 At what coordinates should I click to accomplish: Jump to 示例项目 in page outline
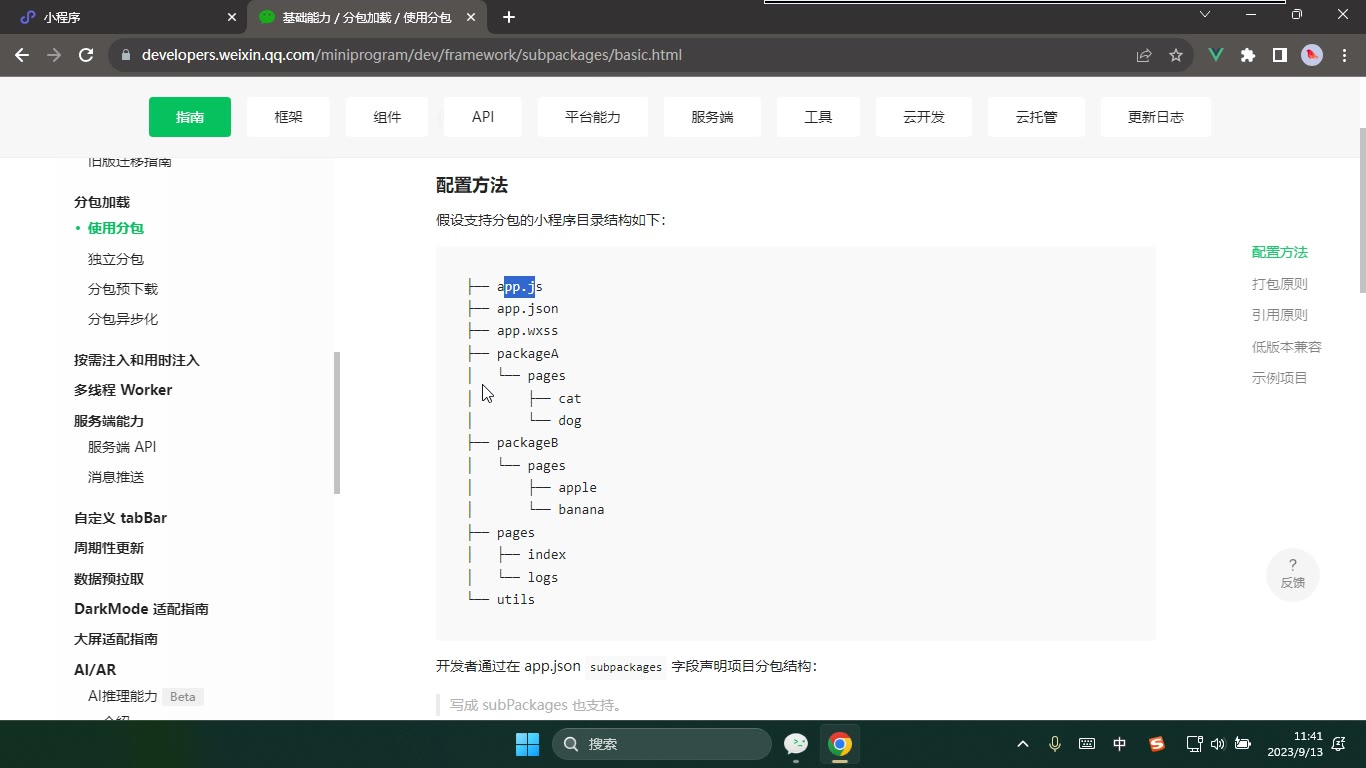[x=1280, y=378]
